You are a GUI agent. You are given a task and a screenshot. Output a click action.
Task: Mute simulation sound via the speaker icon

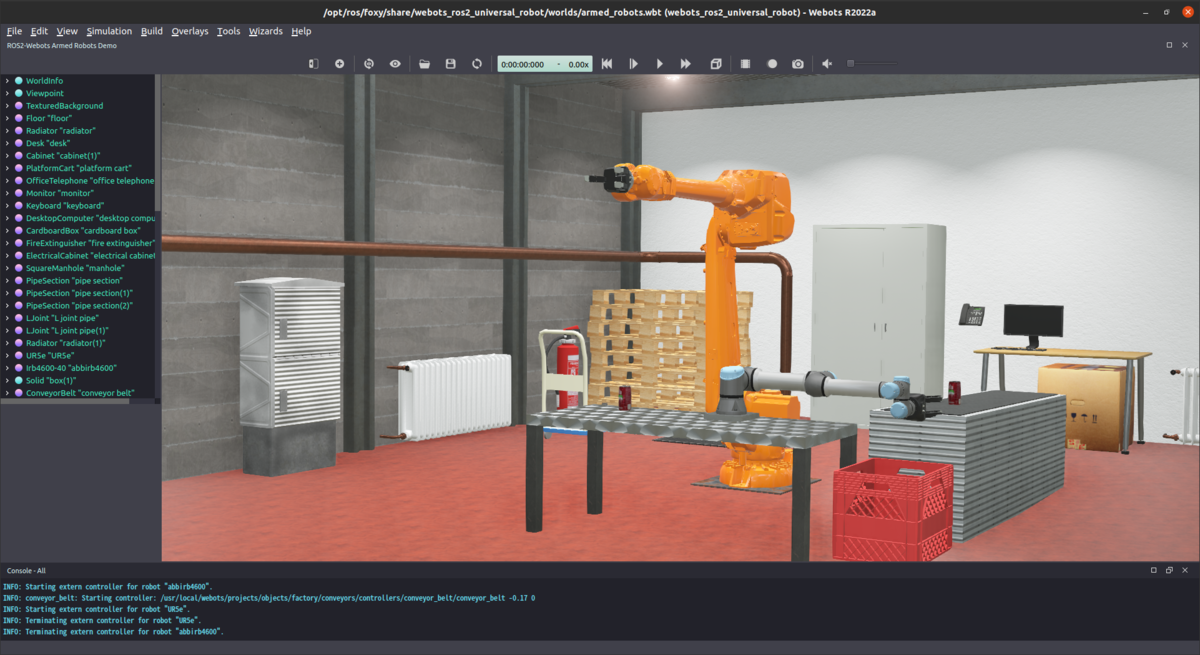click(x=826, y=63)
